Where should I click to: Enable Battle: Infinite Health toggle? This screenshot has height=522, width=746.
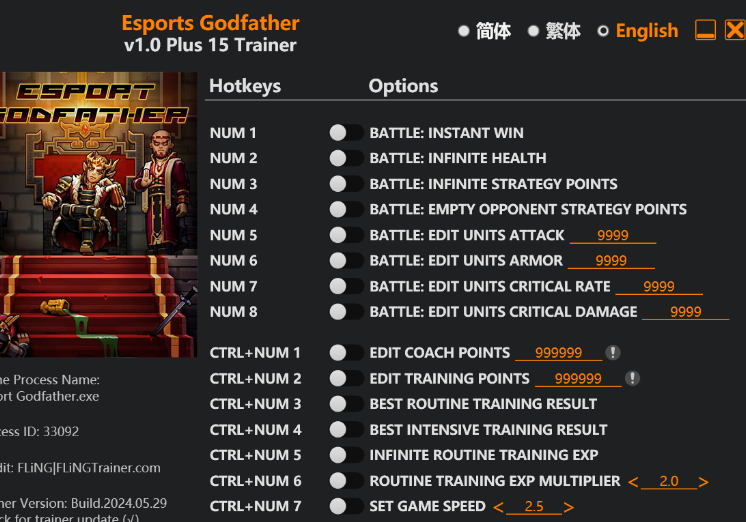coord(346,158)
